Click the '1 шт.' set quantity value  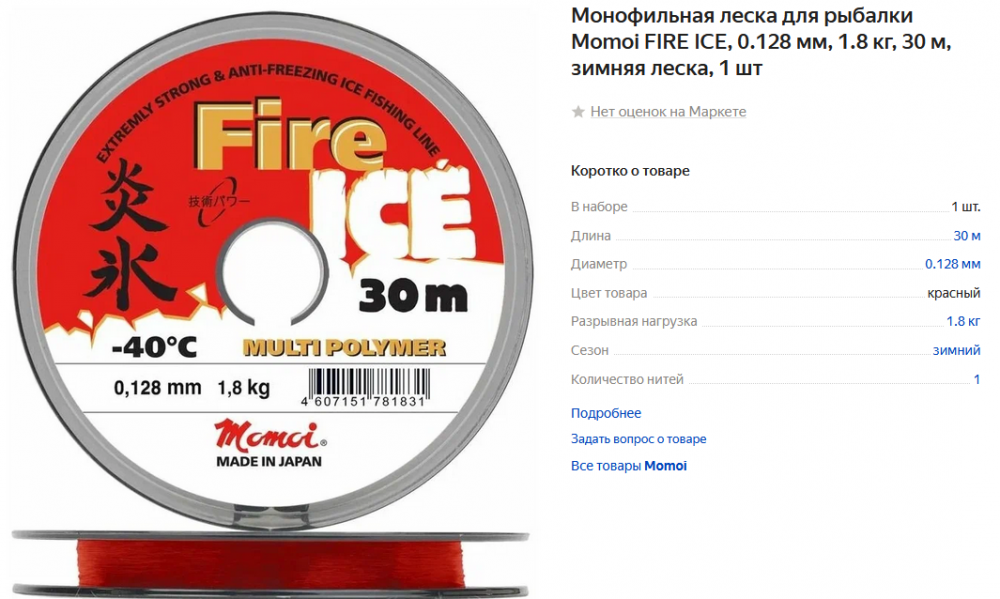click(966, 206)
